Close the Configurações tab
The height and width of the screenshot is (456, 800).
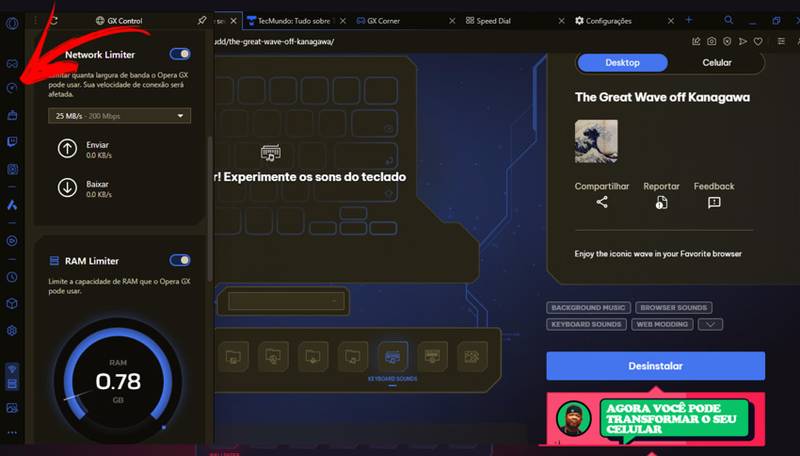point(671,21)
